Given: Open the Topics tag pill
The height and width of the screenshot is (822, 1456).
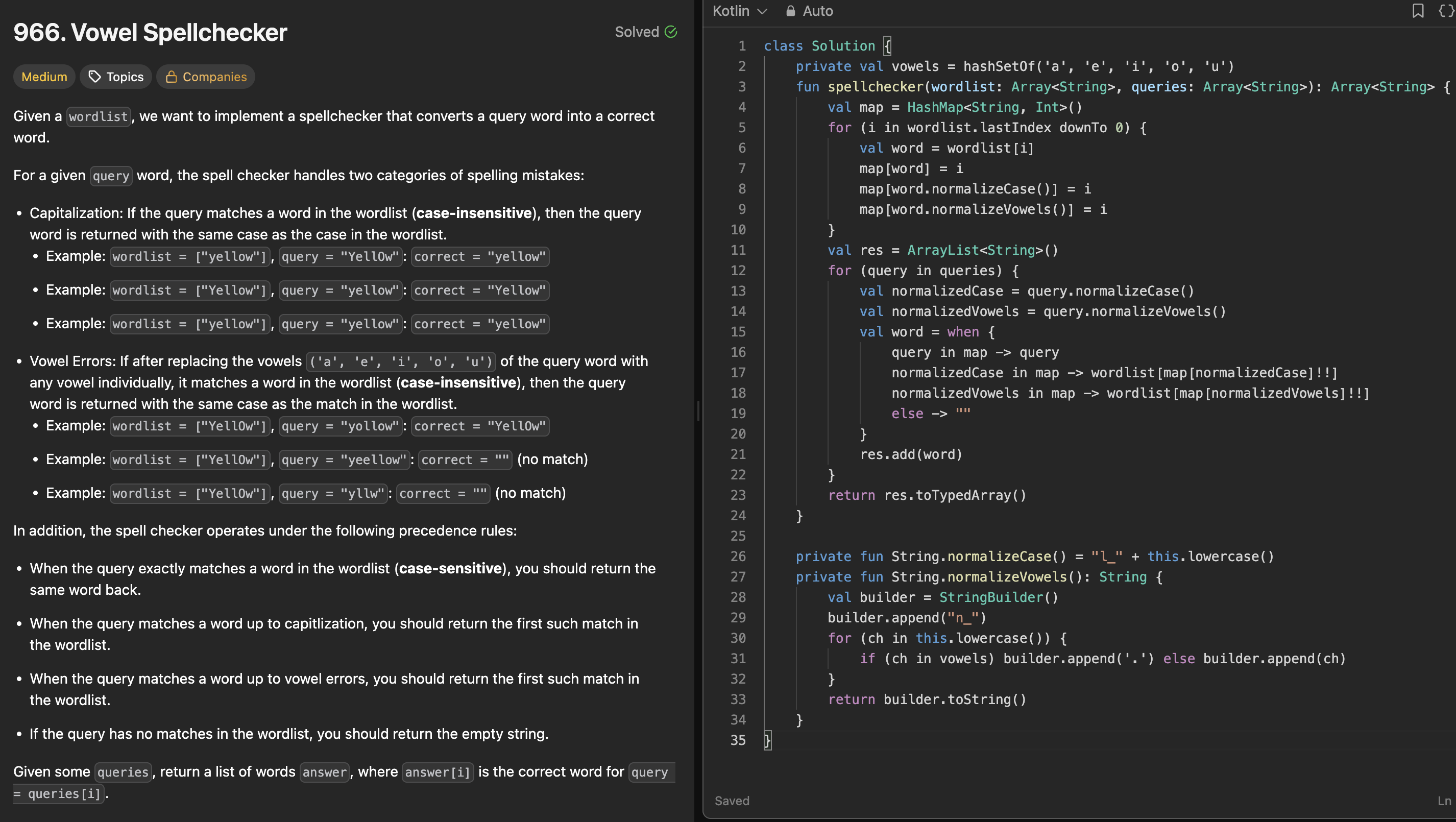Looking at the screenshot, I should coord(125,76).
